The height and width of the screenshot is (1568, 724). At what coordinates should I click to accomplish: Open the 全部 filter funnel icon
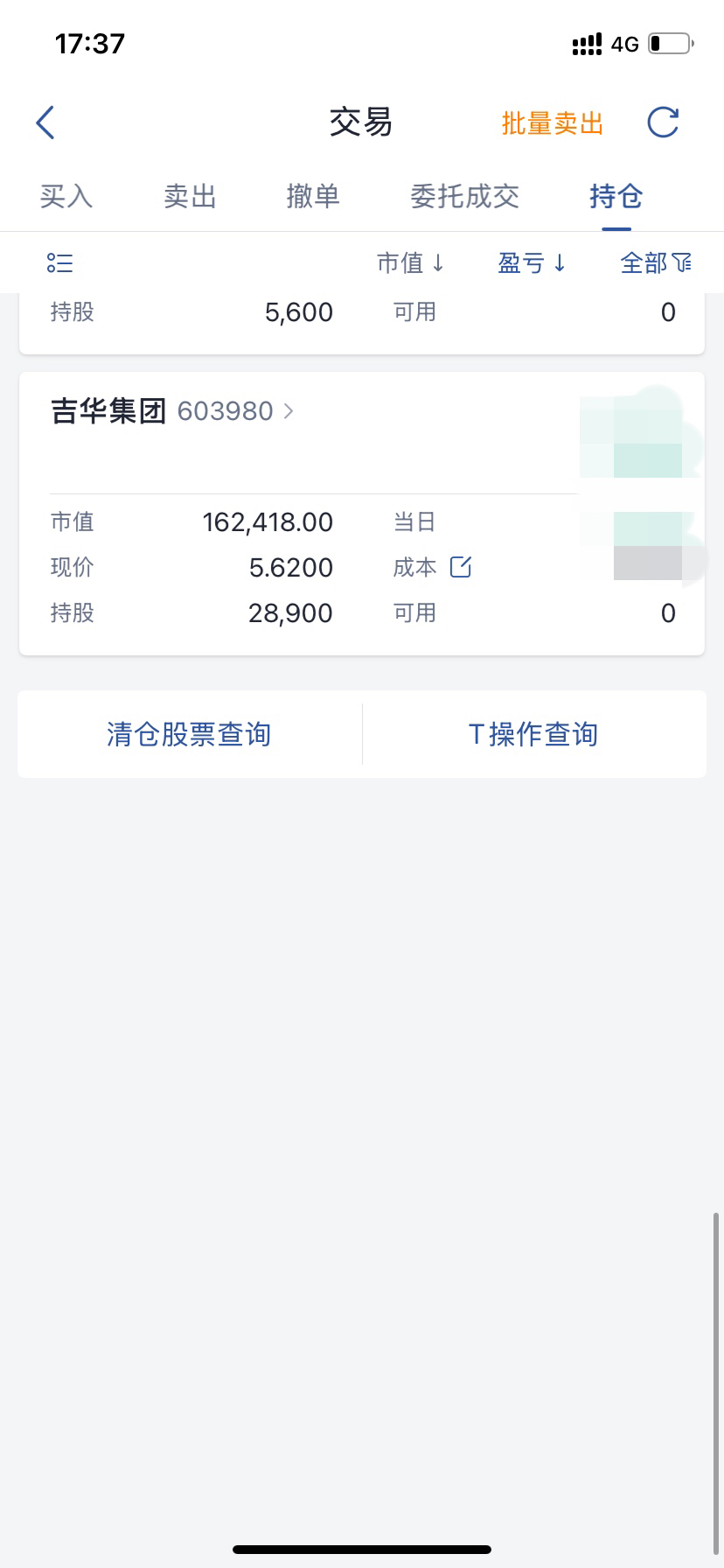[682, 262]
